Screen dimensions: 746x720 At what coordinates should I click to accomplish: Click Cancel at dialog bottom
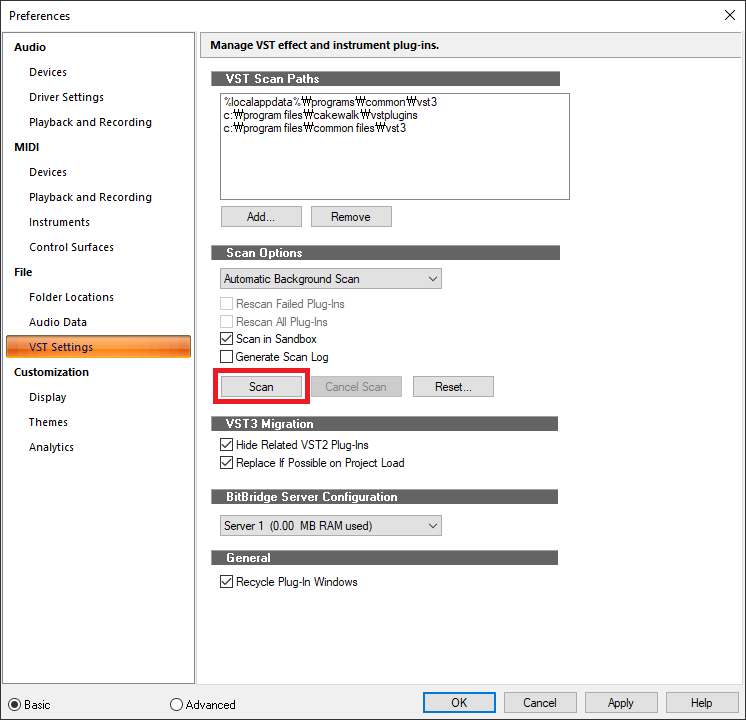point(540,702)
